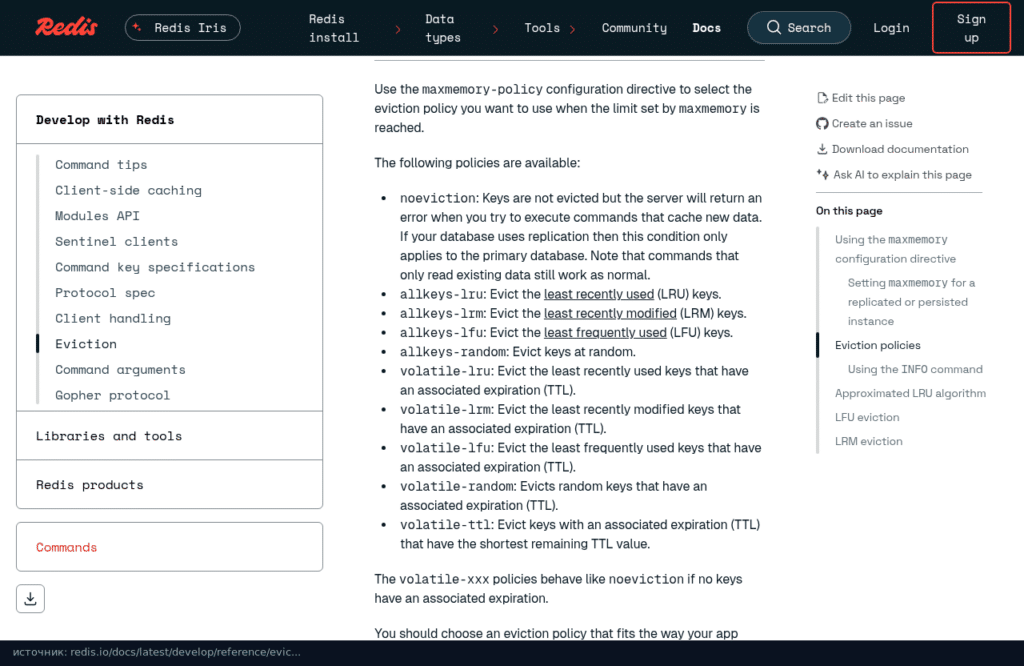Click the GitHub icon beside Create an issue
Viewport: 1024px width, 666px height.
[x=822, y=123]
